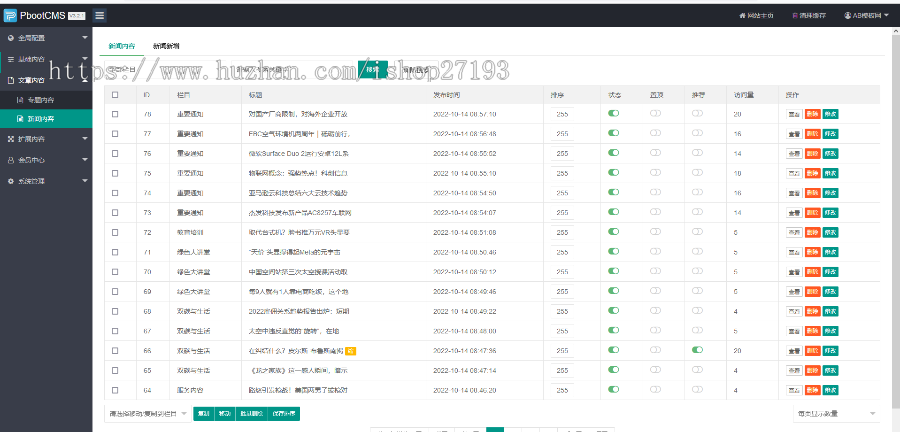Expand the basic content sidebar arrow
The width and height of the screenshot is (900, 432).
tap(85, 59)
